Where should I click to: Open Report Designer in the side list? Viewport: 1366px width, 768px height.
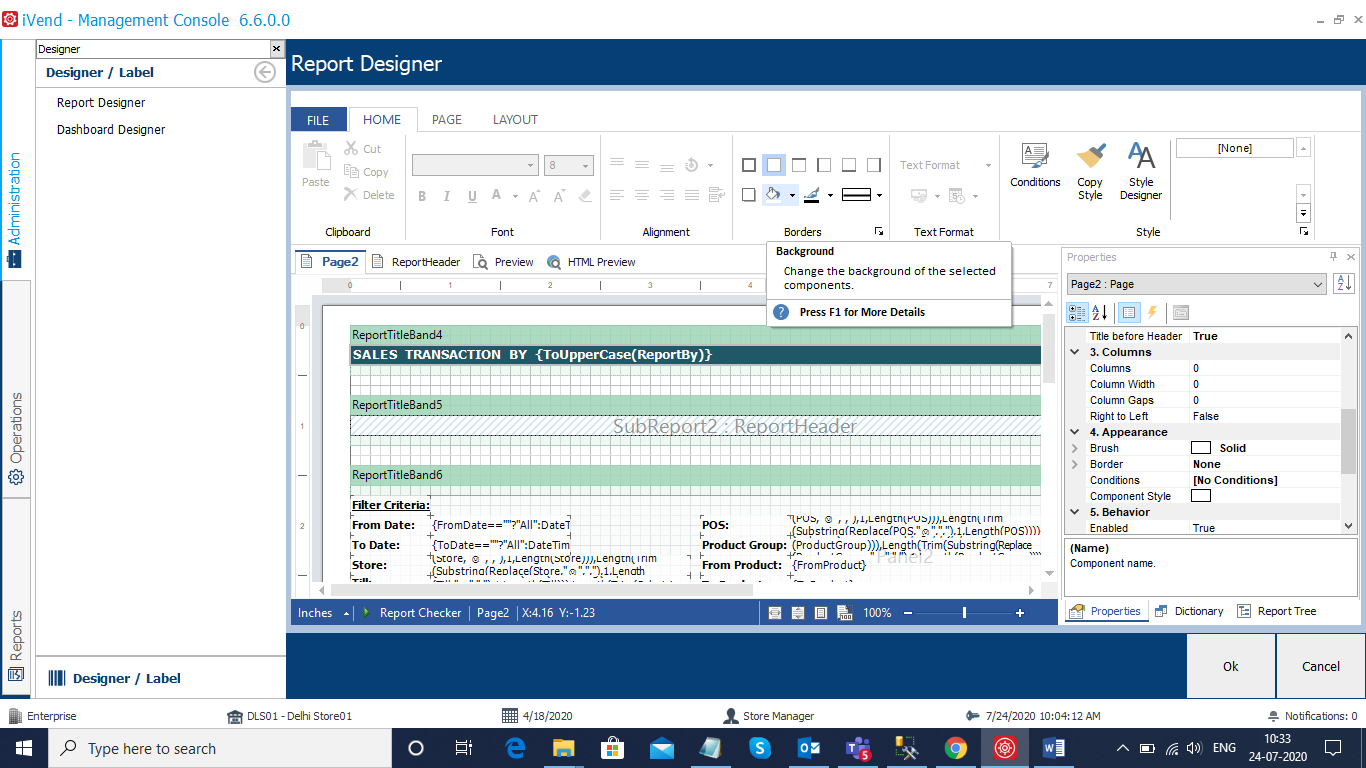coord(101,102)
